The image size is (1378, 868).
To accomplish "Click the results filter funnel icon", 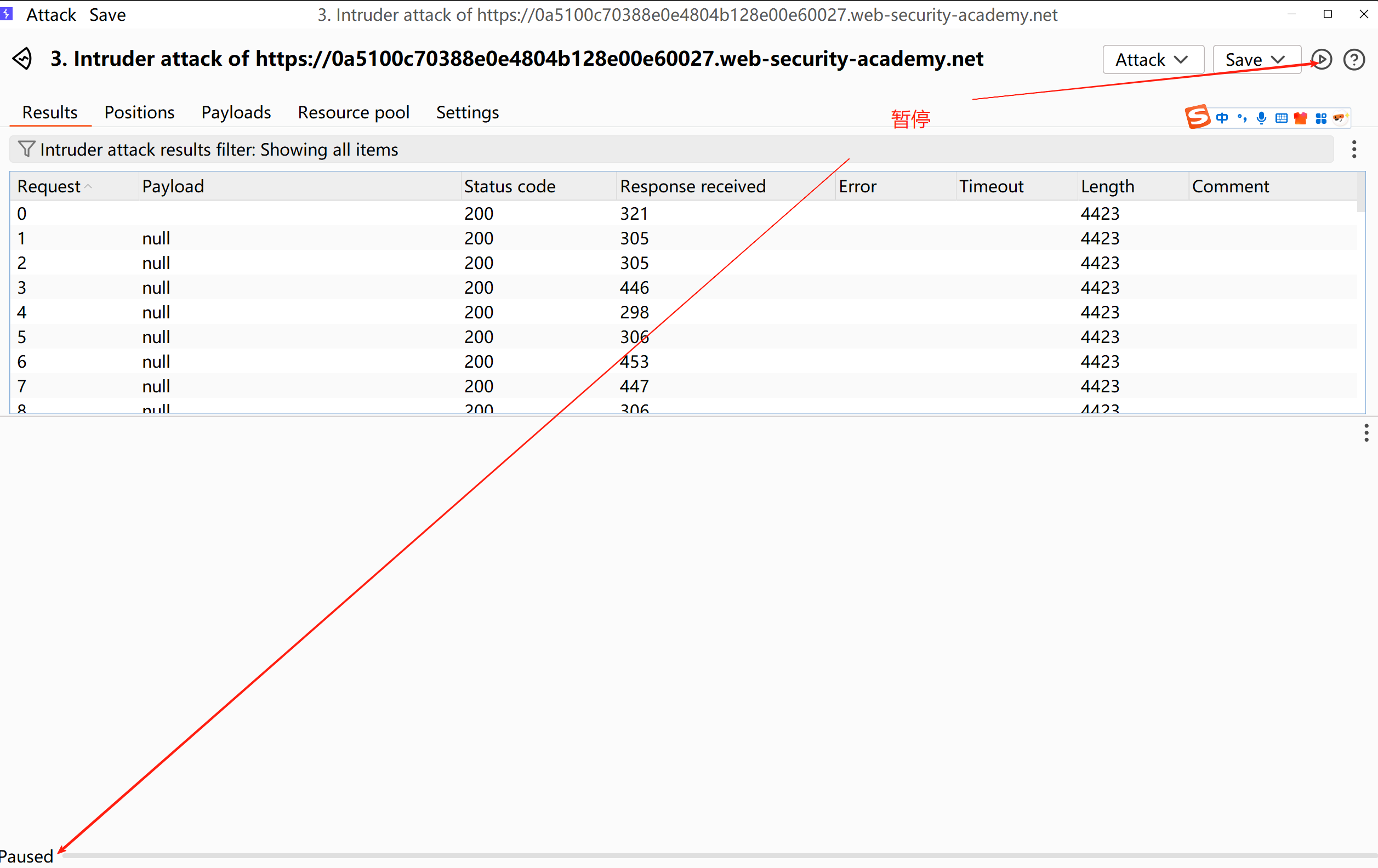I will (x=26, y=149).
